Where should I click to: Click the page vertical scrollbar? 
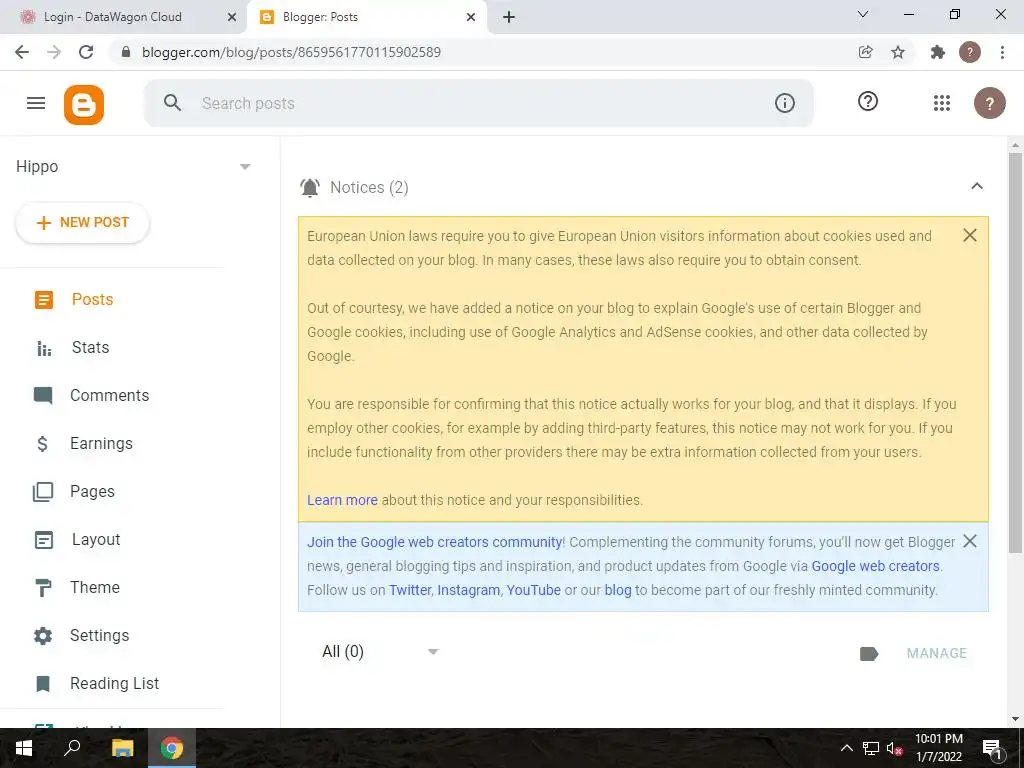coord(1015,353)
